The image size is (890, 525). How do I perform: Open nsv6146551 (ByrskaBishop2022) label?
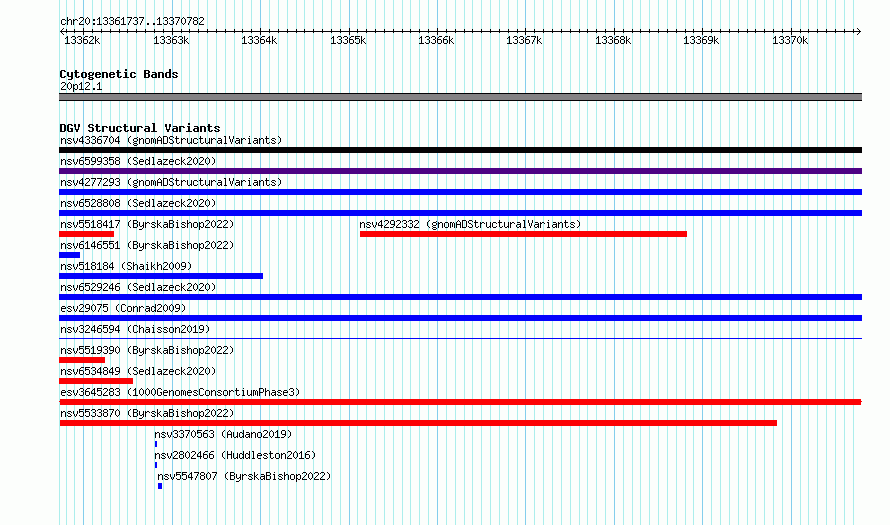pyautogui.click(x=147, y=245)
